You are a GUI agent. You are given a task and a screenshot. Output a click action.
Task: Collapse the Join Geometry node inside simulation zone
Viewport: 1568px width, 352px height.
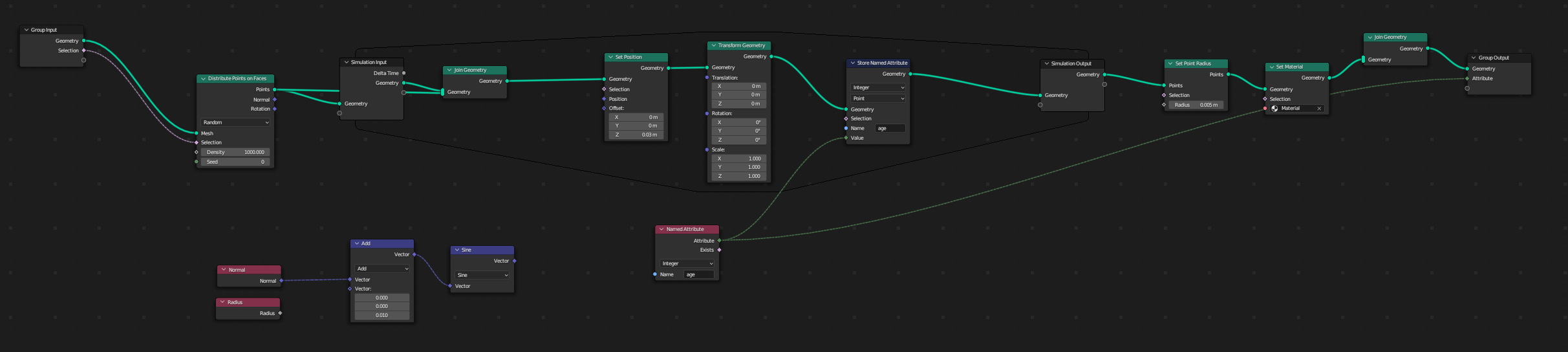point(449,70)
